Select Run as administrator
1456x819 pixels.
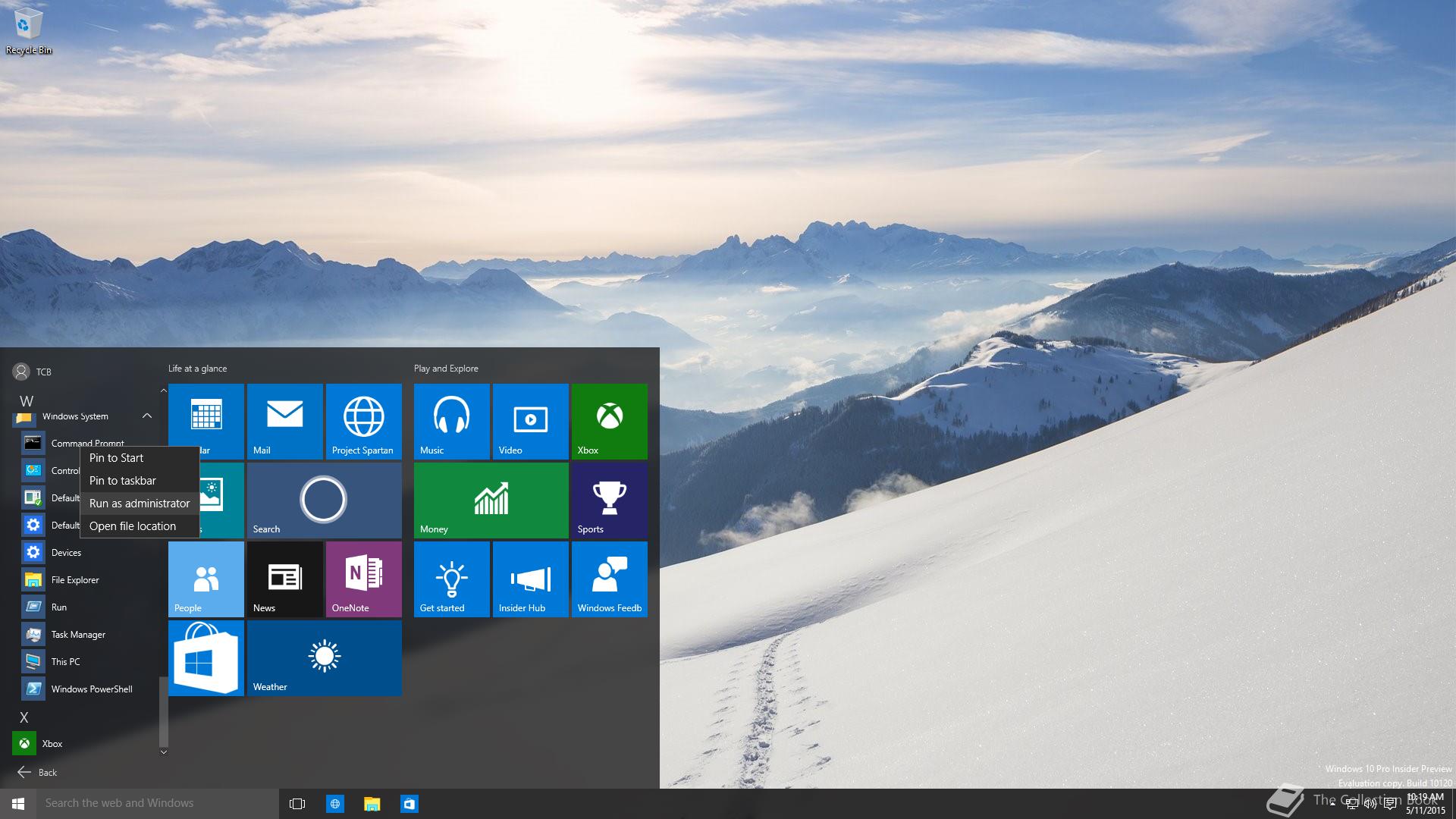pyautogui.click(x=140, y=504)
